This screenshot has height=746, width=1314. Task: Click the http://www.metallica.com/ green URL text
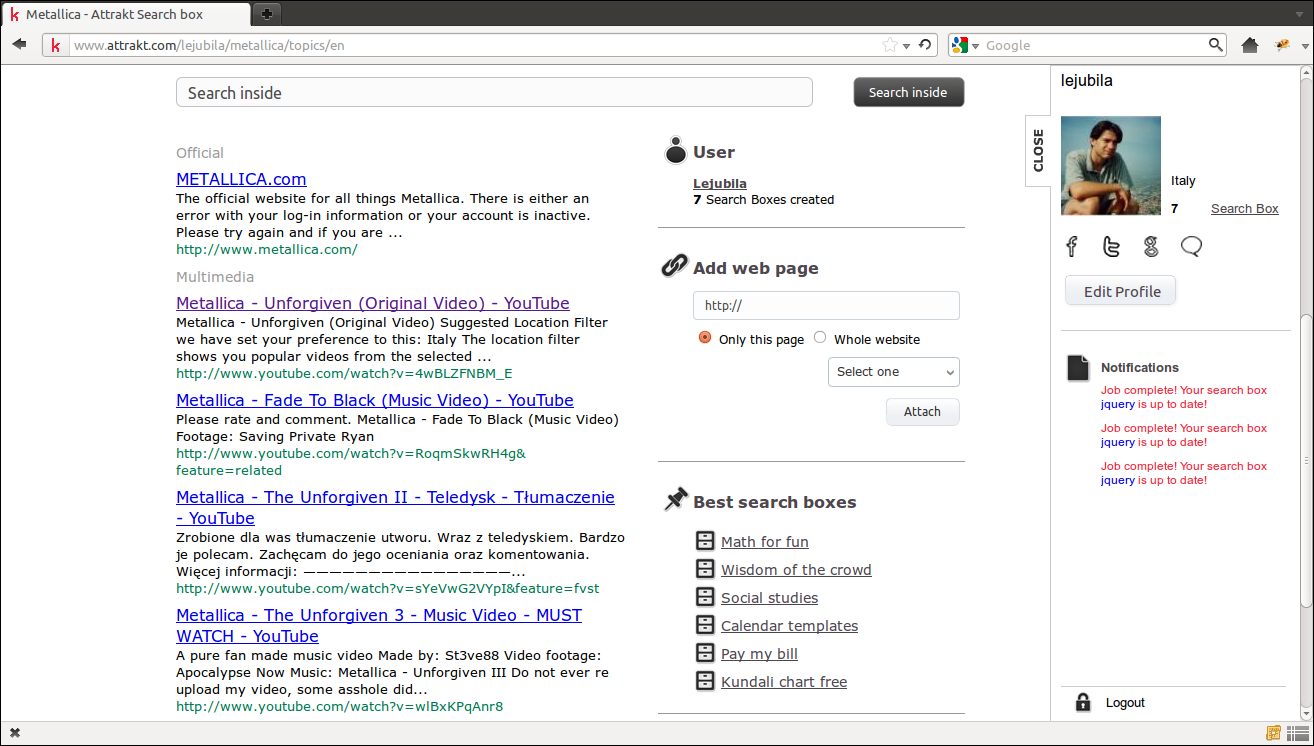(266, 249)
